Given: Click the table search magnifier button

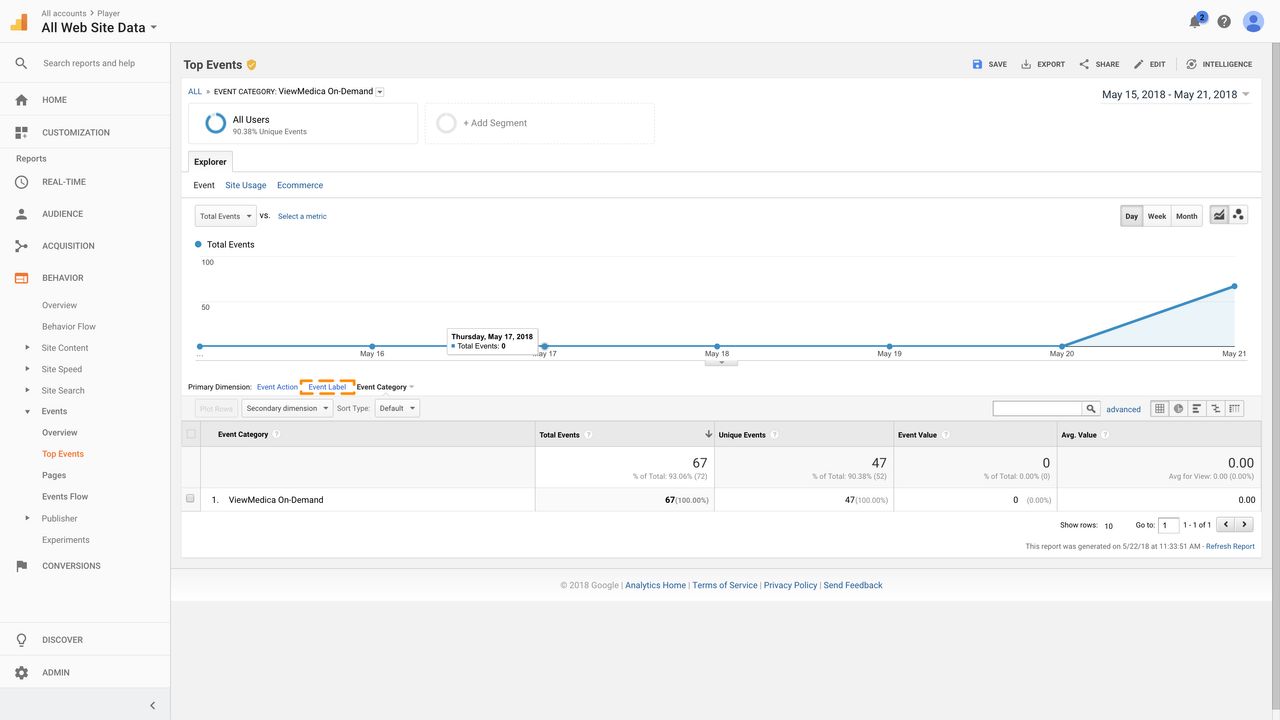Looking at the screenshot, I should point(1091,408).
